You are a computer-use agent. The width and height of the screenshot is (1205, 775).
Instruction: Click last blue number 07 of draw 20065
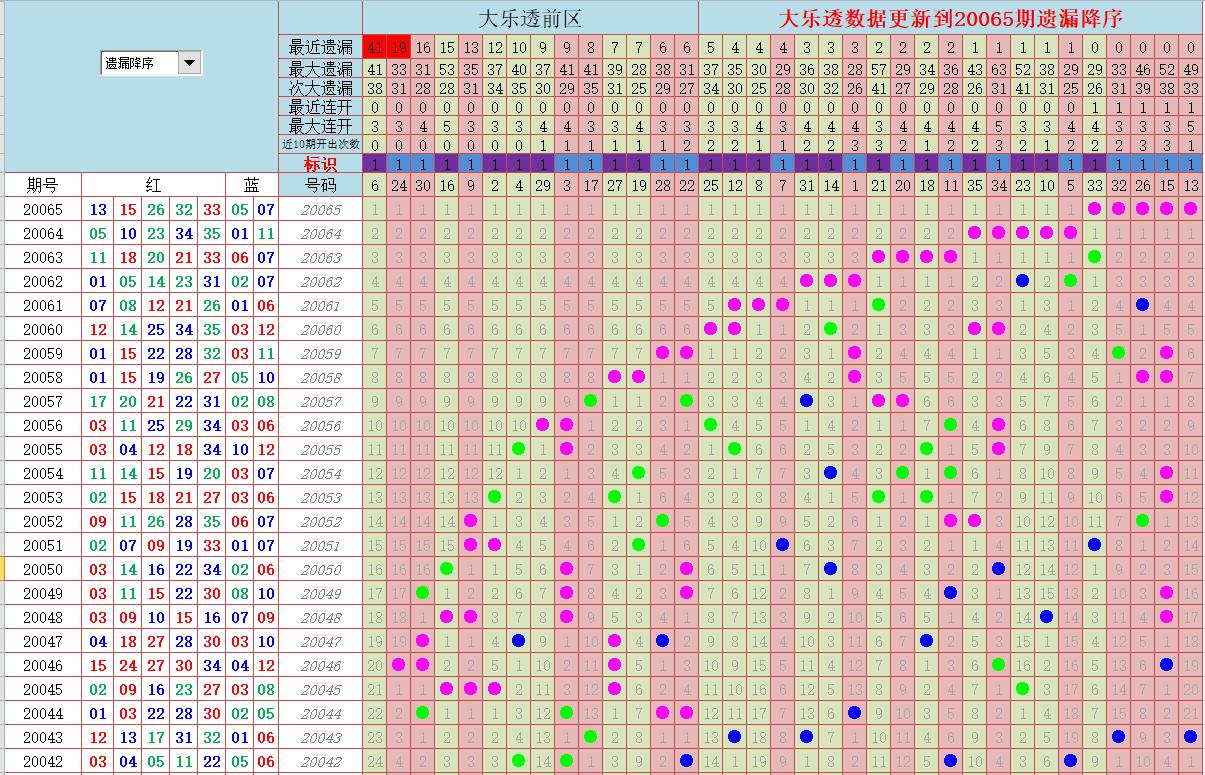pyautogui.click(x=265, y=210)
